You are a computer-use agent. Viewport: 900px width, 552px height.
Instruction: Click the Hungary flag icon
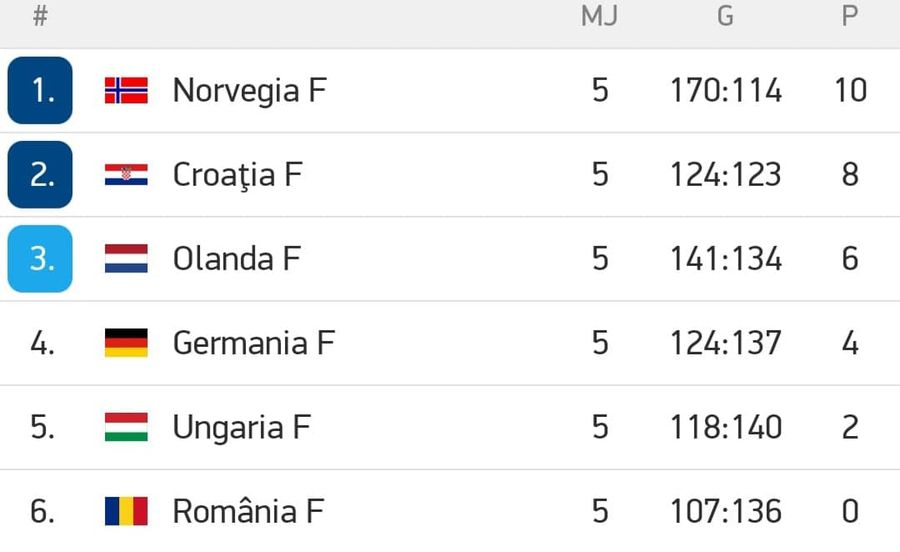[x=126, y=427]
